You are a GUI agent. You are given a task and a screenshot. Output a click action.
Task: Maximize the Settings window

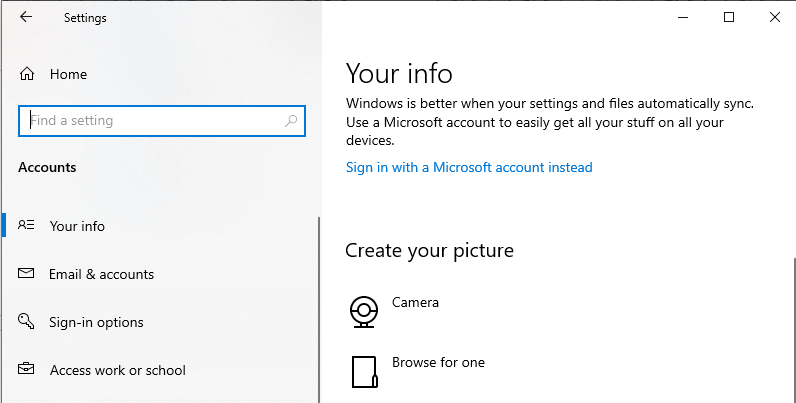coord(728,17)
